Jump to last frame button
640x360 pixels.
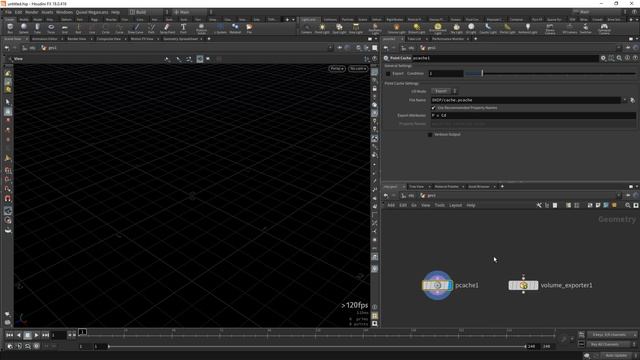point(45,335)
